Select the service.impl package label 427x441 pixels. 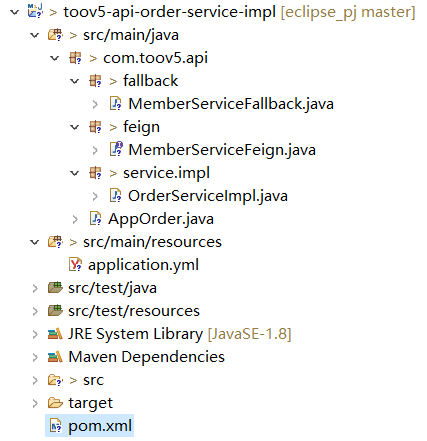[166, 173]
